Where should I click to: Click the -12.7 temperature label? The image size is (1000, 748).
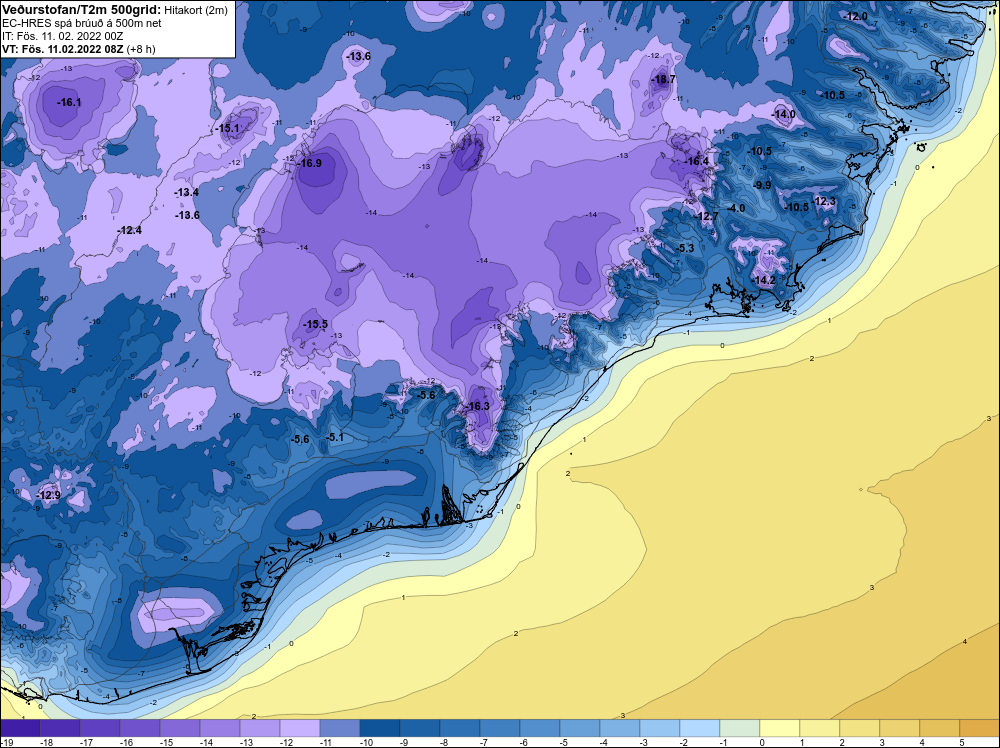pos(706,217)
